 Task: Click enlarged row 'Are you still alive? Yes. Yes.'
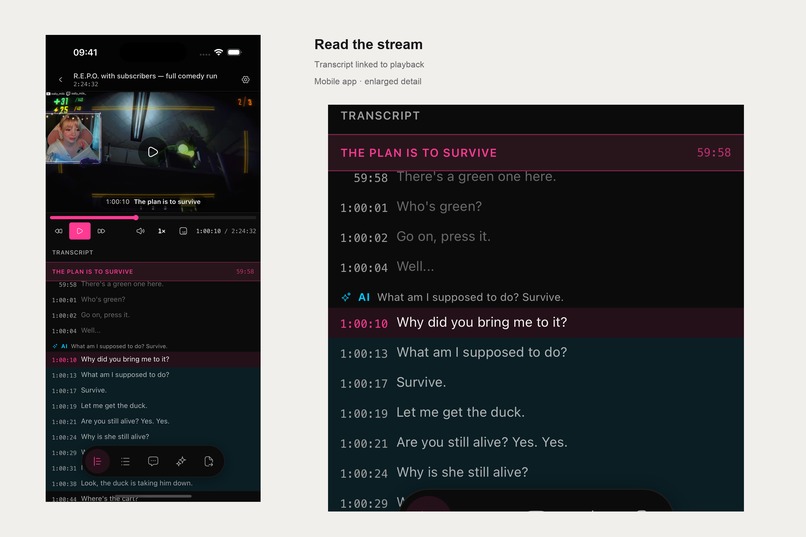[x=536, y=442]
